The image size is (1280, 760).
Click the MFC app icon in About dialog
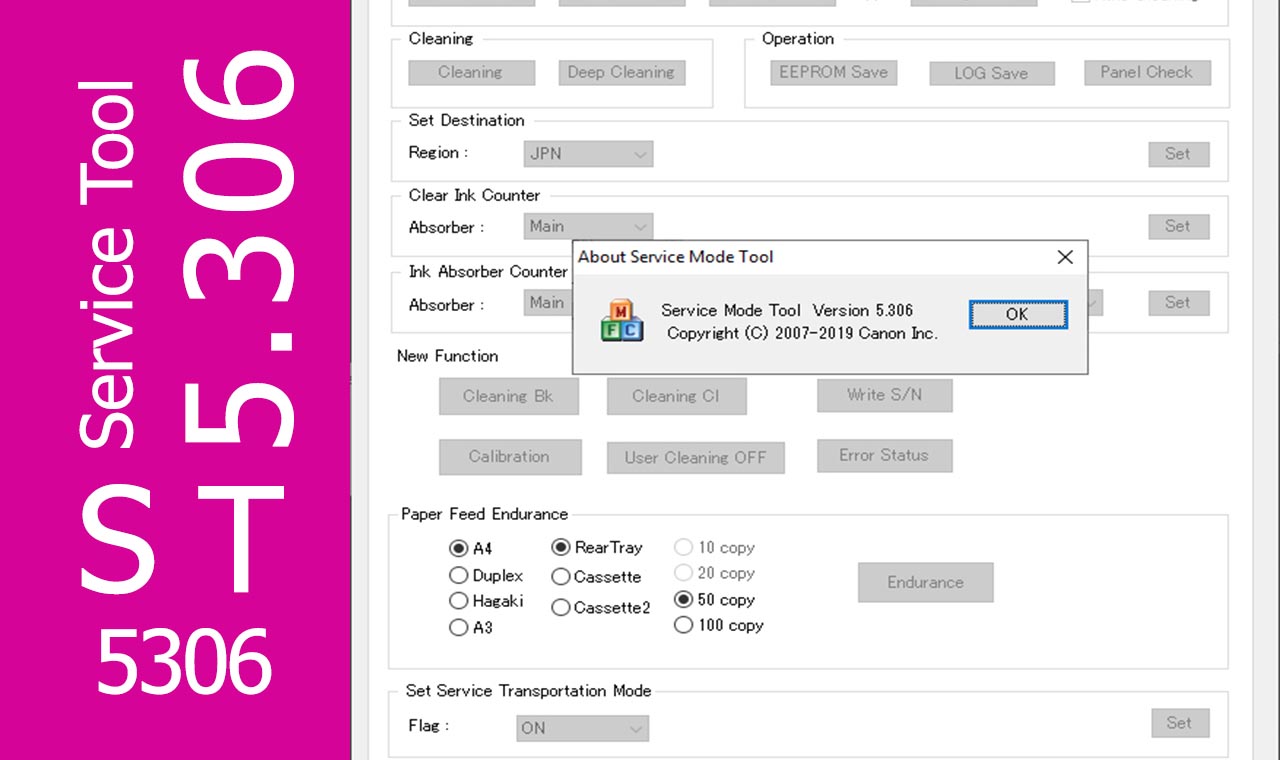pos(621,321)
